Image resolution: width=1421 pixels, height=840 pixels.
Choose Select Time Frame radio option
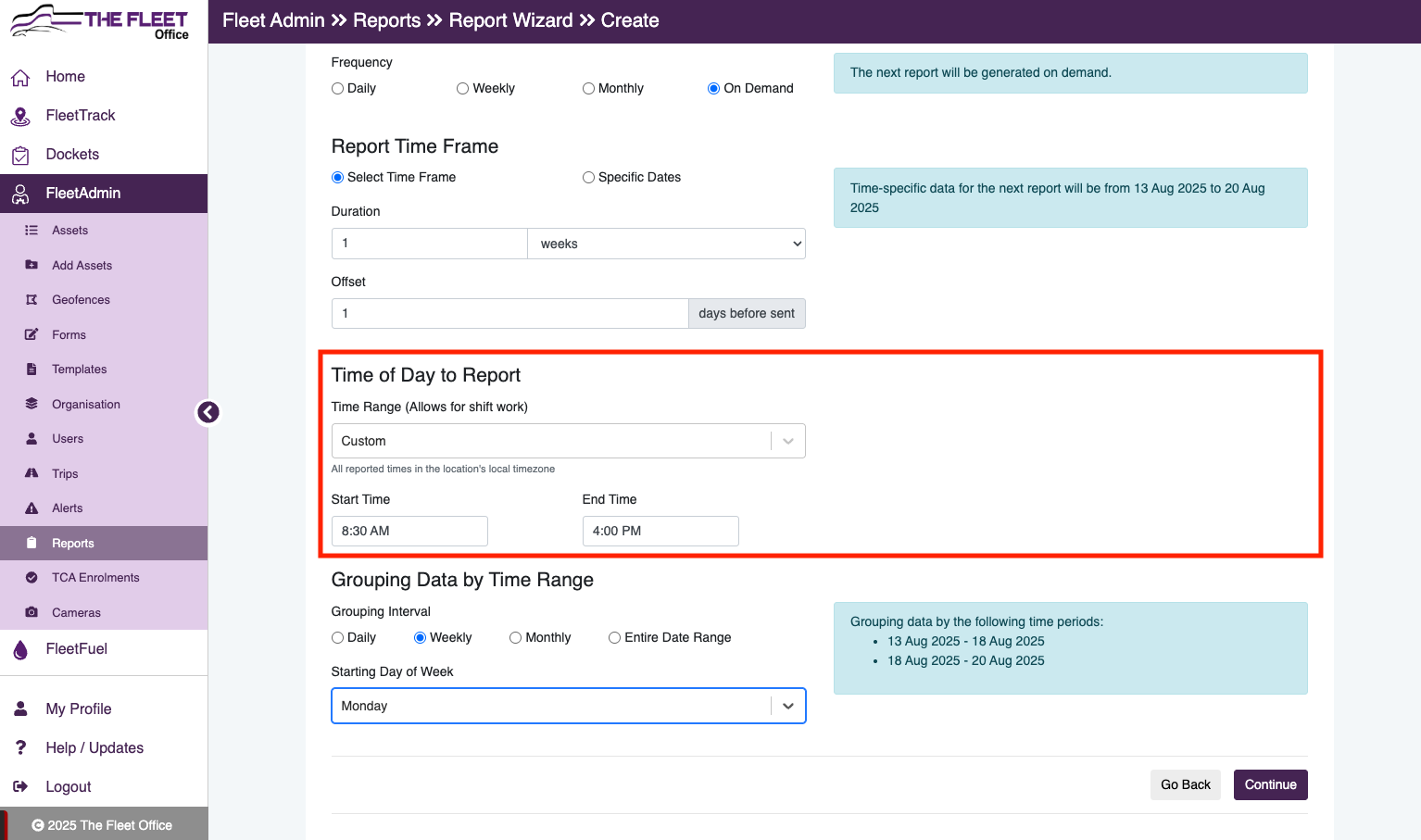click(337, 178)
